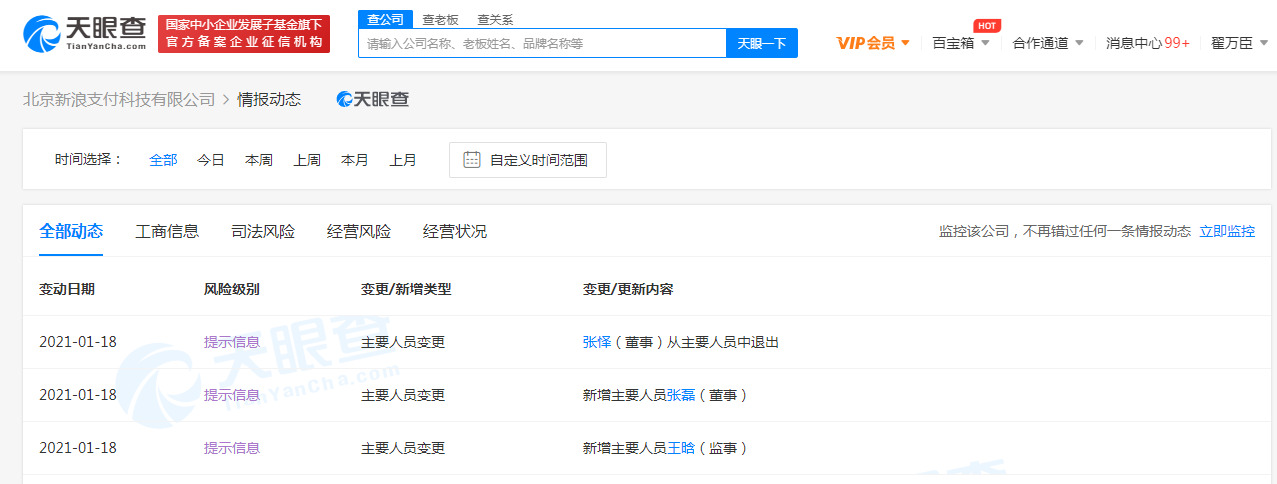Click the 立即监控 link

(1227, 231)
